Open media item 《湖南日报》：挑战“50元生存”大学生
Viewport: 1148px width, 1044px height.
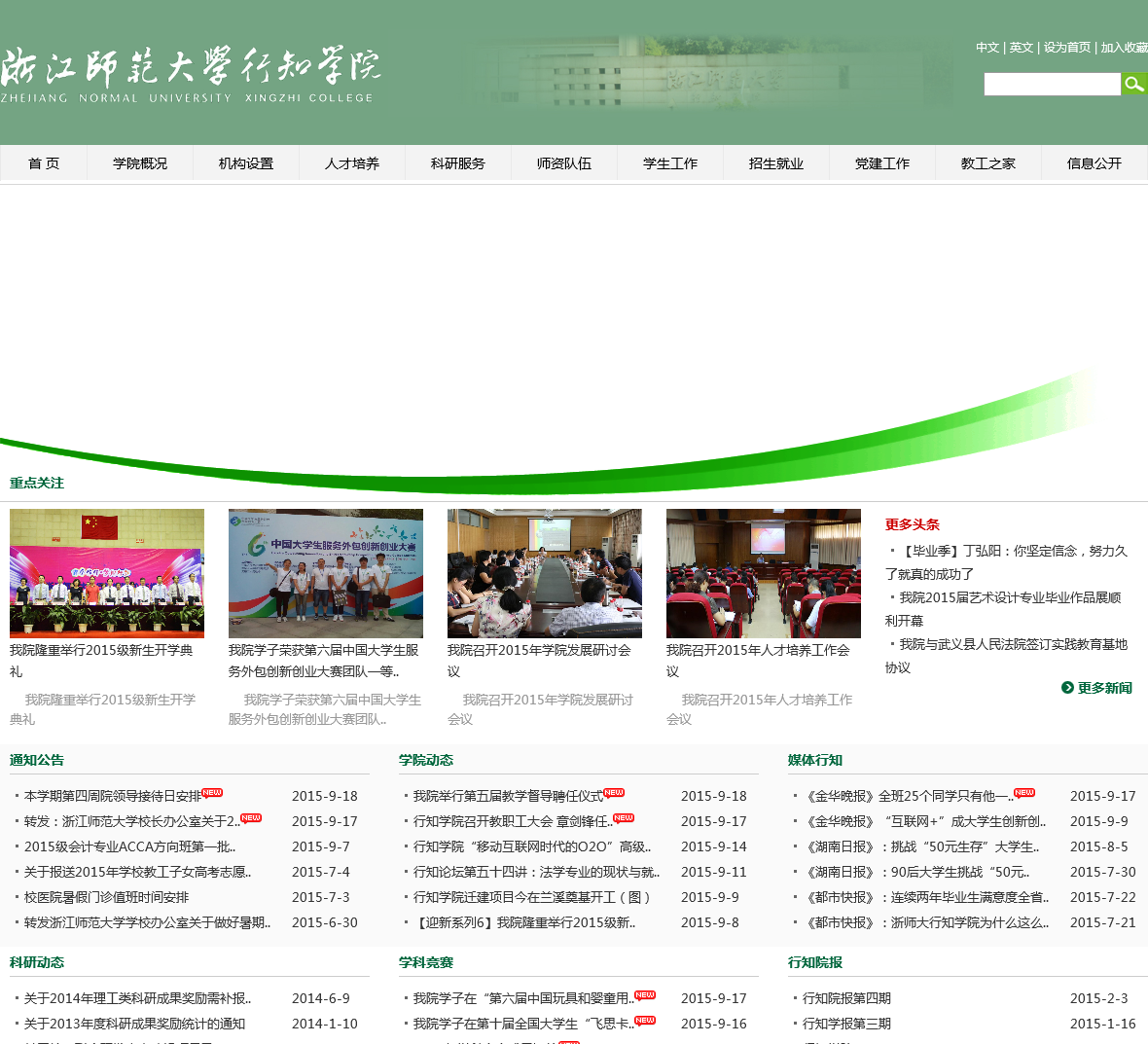(x=920, y=846)
